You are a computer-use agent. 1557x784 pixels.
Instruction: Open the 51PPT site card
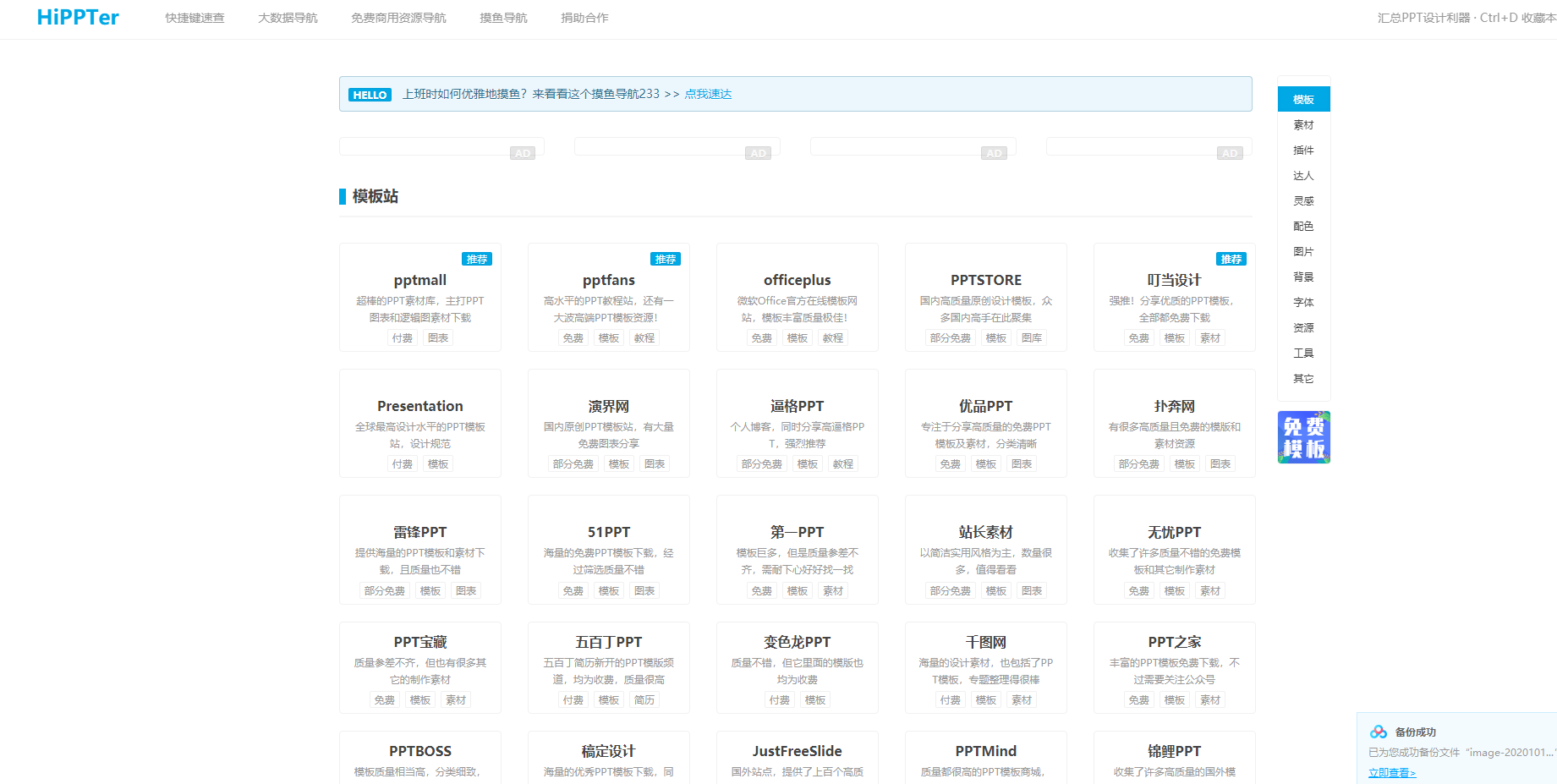(609, 550)
